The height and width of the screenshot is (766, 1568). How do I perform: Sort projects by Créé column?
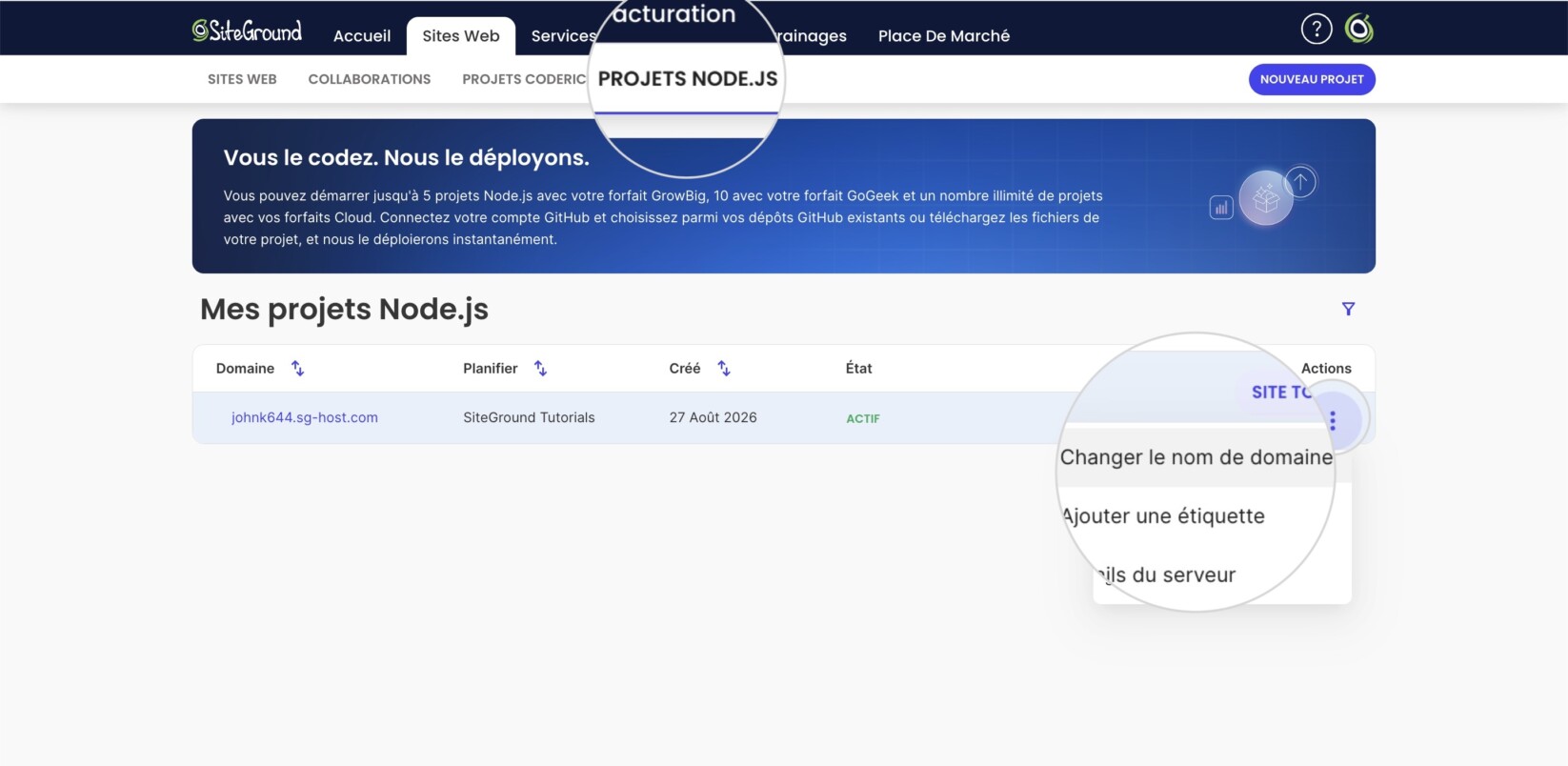723,369
